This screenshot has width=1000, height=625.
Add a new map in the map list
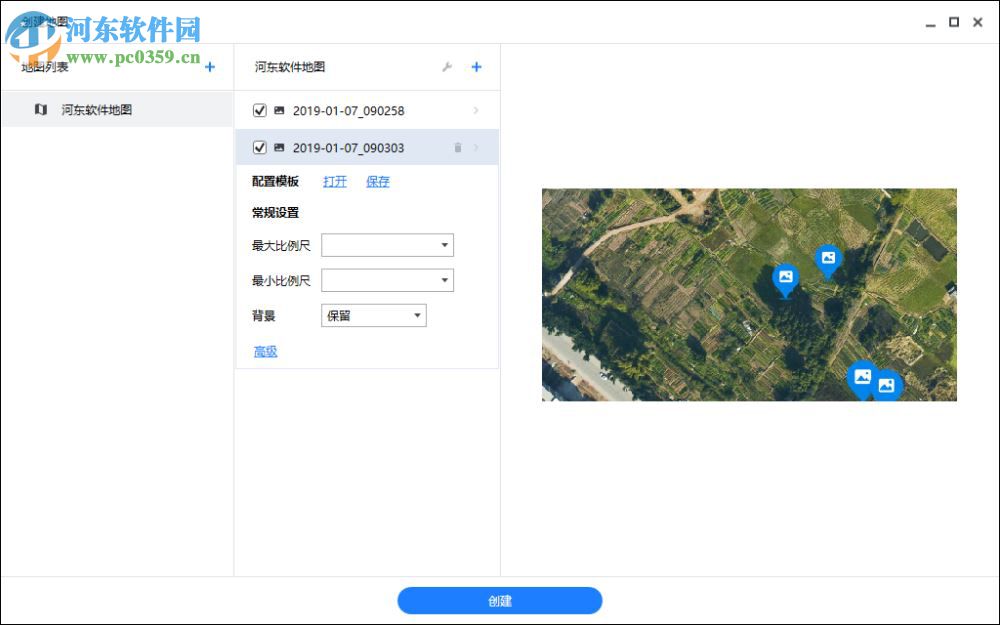pyautogui.click(x=210, y=67)
